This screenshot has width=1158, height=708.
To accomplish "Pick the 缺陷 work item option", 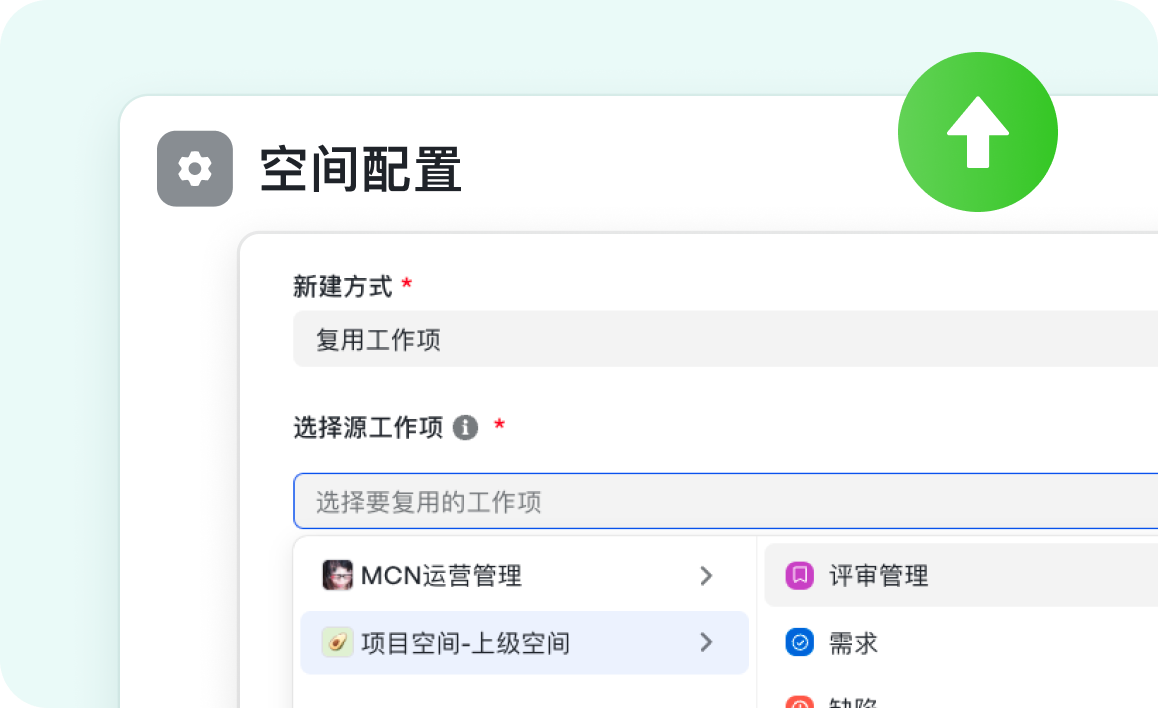I will (x=853, y=701).
